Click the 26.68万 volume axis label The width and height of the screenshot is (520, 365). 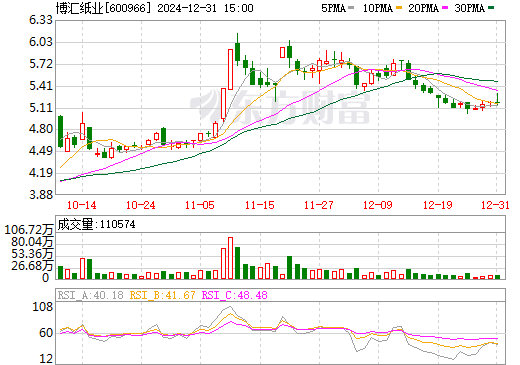[x=32, y=266]
